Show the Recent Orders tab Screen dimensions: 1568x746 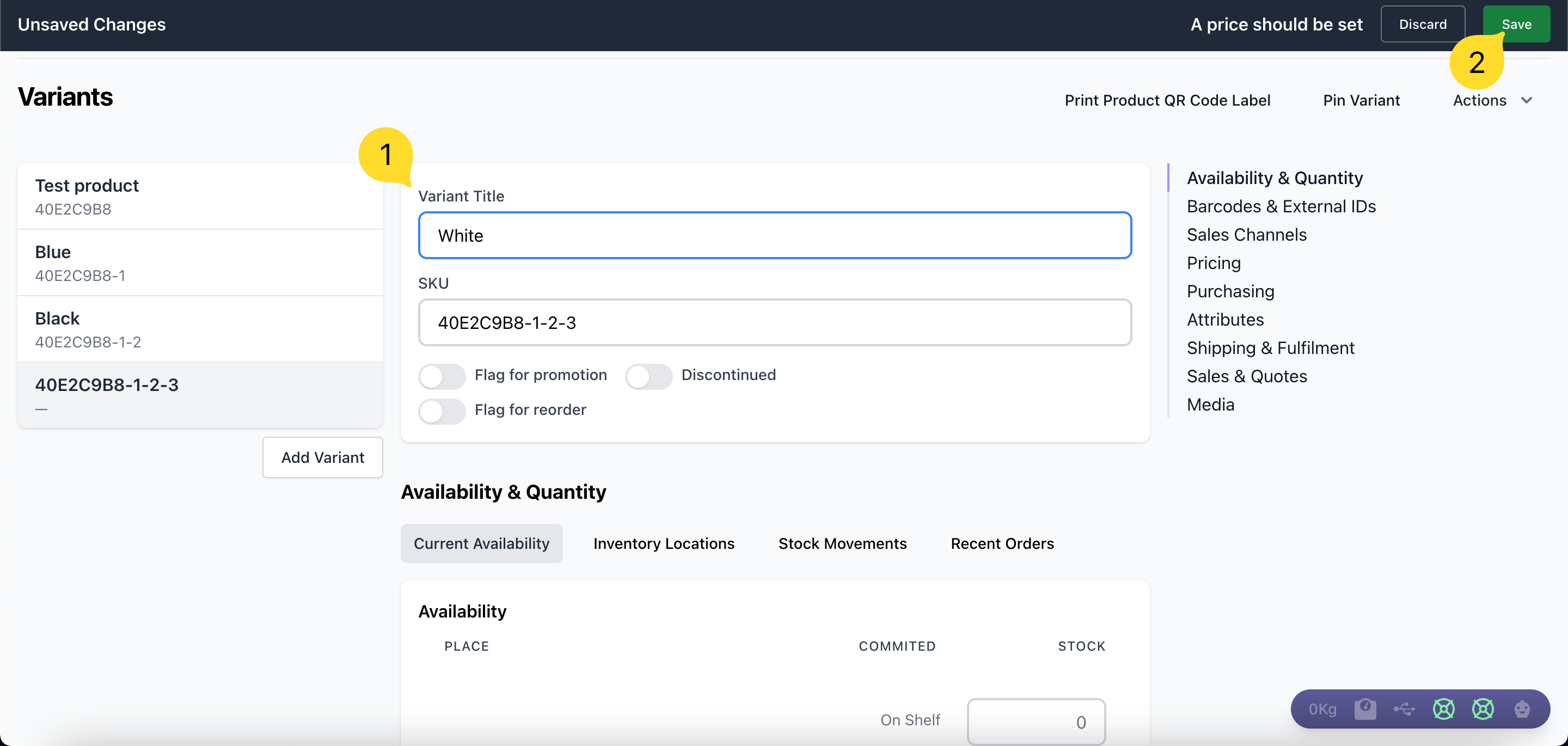tap(1002, 543)
